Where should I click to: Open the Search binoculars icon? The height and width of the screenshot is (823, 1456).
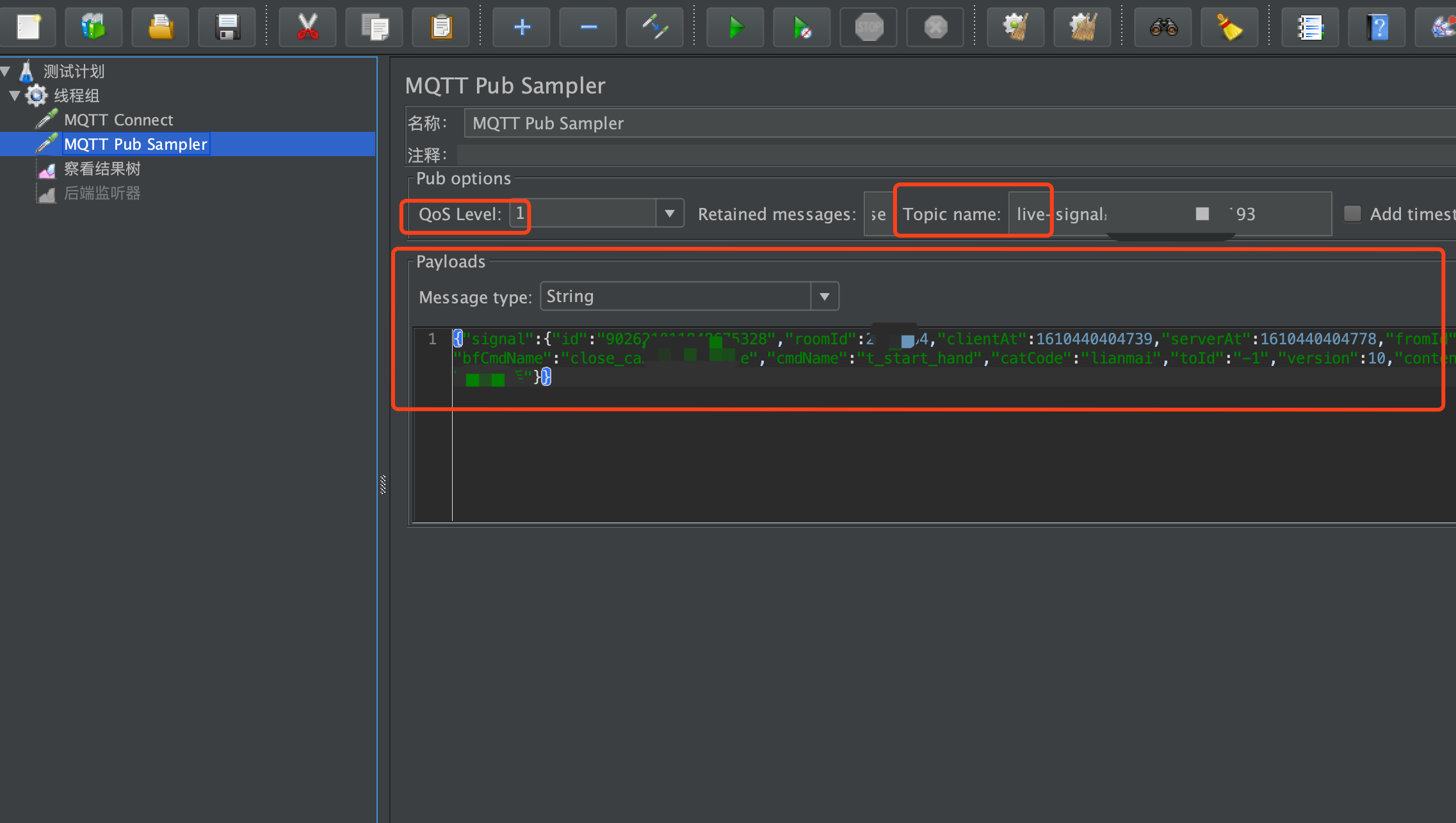[x=1163, y=27]
